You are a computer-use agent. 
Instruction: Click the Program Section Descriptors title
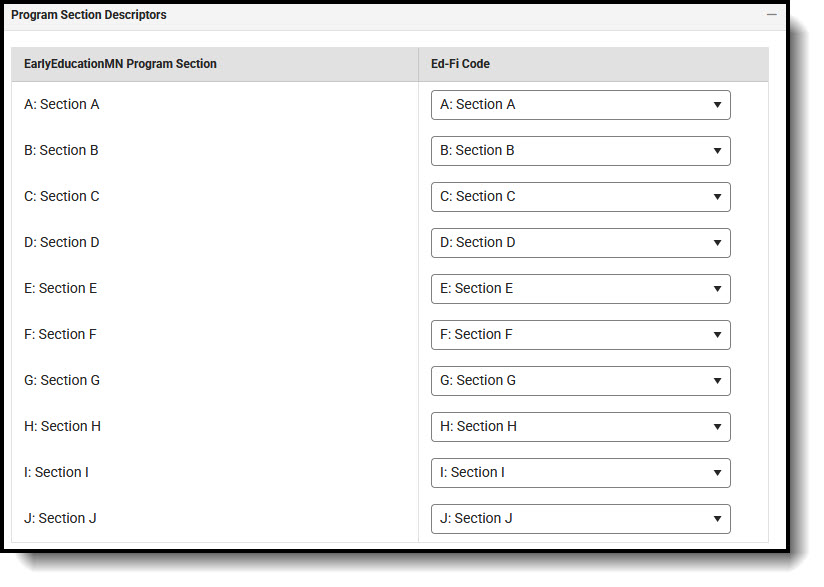coord(89,15)
